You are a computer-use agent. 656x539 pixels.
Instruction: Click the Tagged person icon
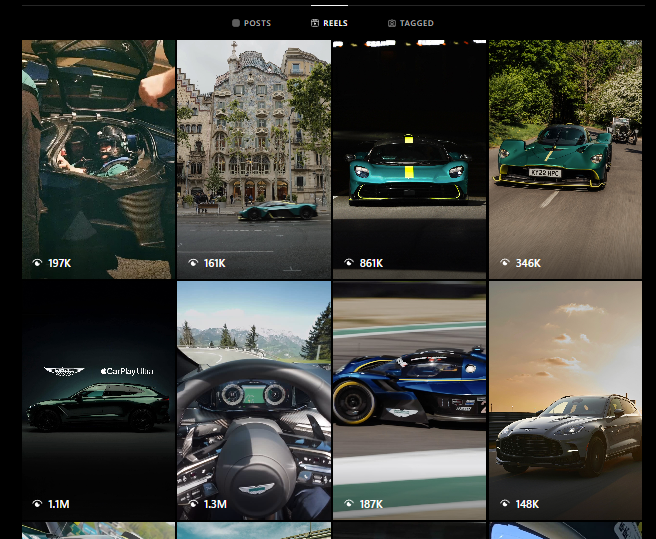pos(392,23)
